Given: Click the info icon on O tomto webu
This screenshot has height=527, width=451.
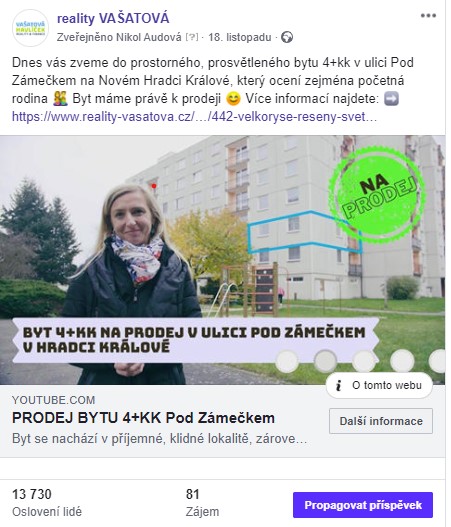Looking at the screenshot, I should pos(339,385).
